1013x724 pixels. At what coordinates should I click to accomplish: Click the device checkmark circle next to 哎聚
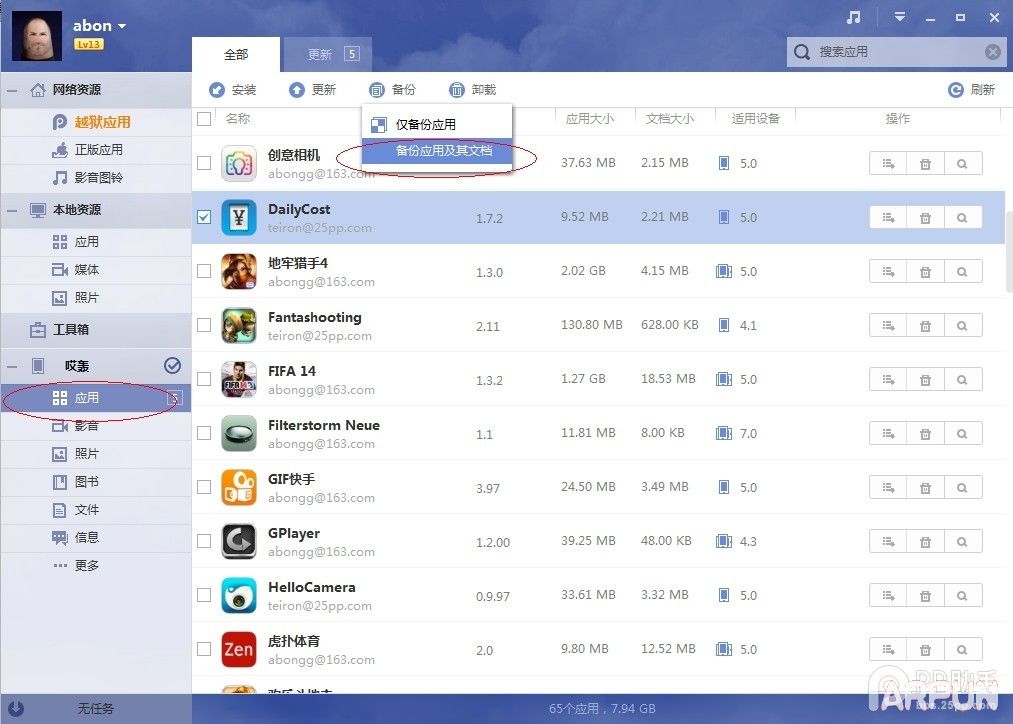coord(172,365)
